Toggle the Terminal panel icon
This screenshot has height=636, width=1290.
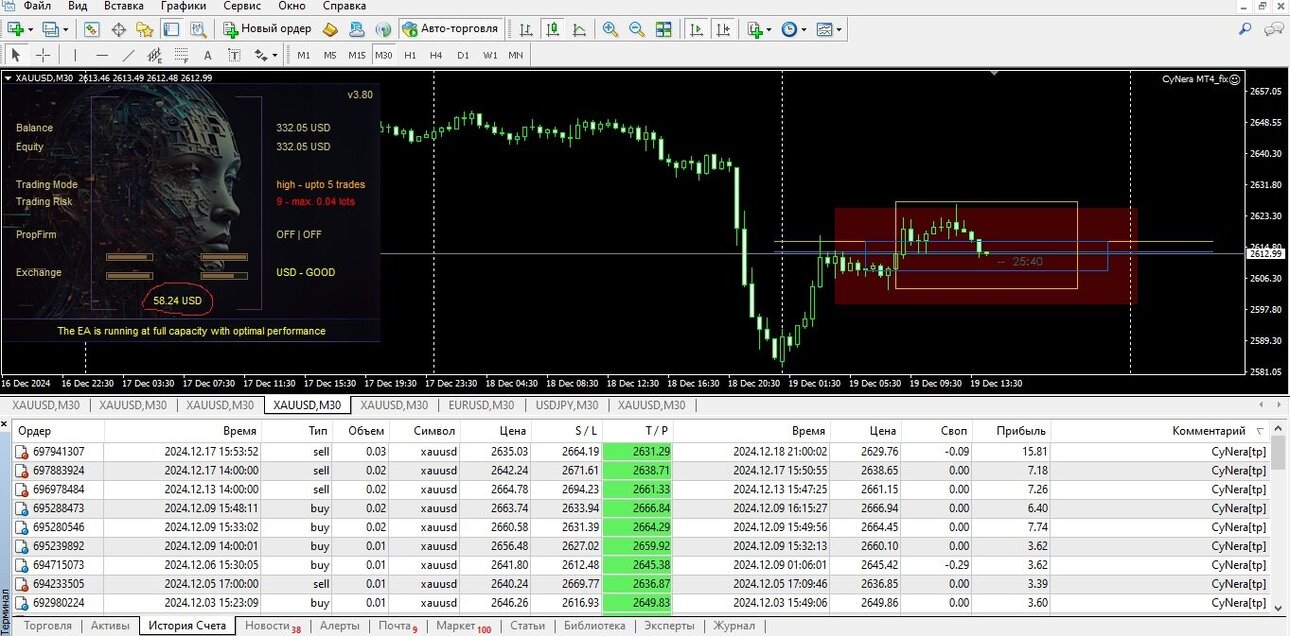[x=171, y=29]
